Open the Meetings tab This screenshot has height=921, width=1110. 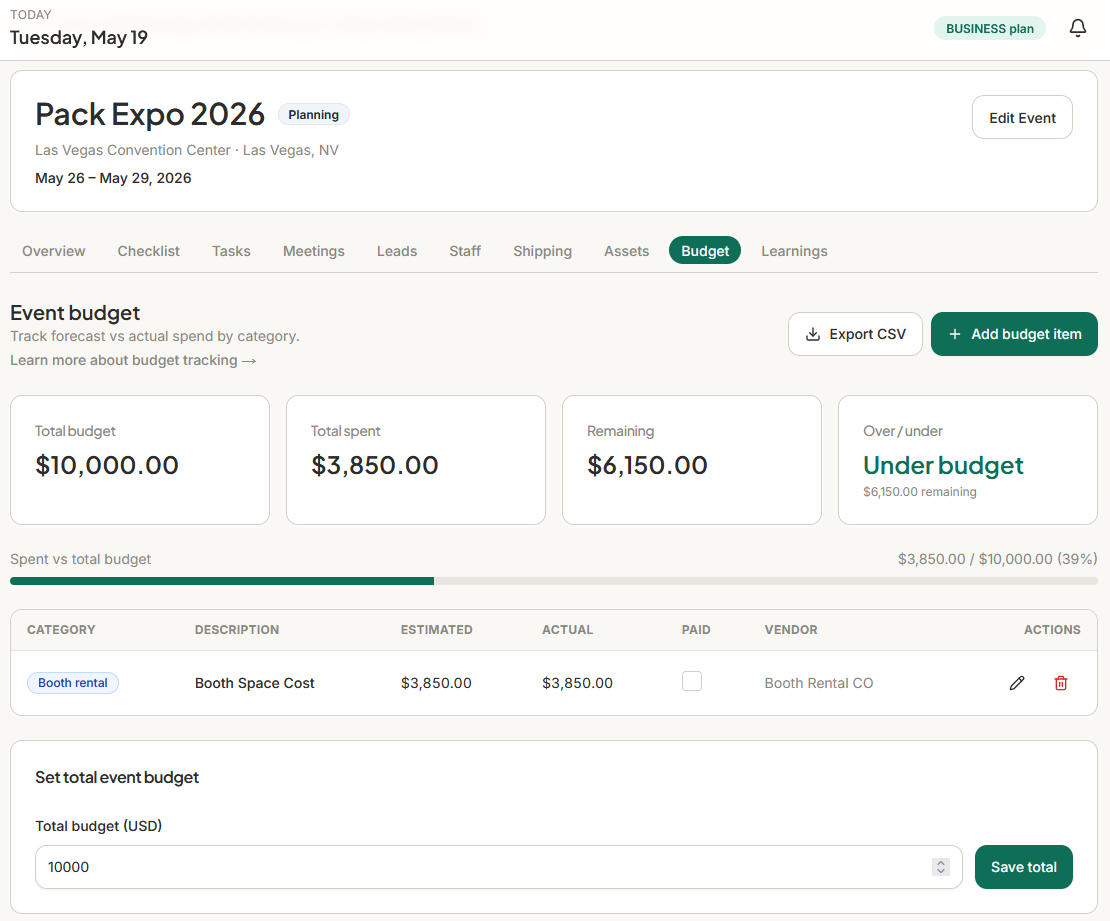(314, 251)
